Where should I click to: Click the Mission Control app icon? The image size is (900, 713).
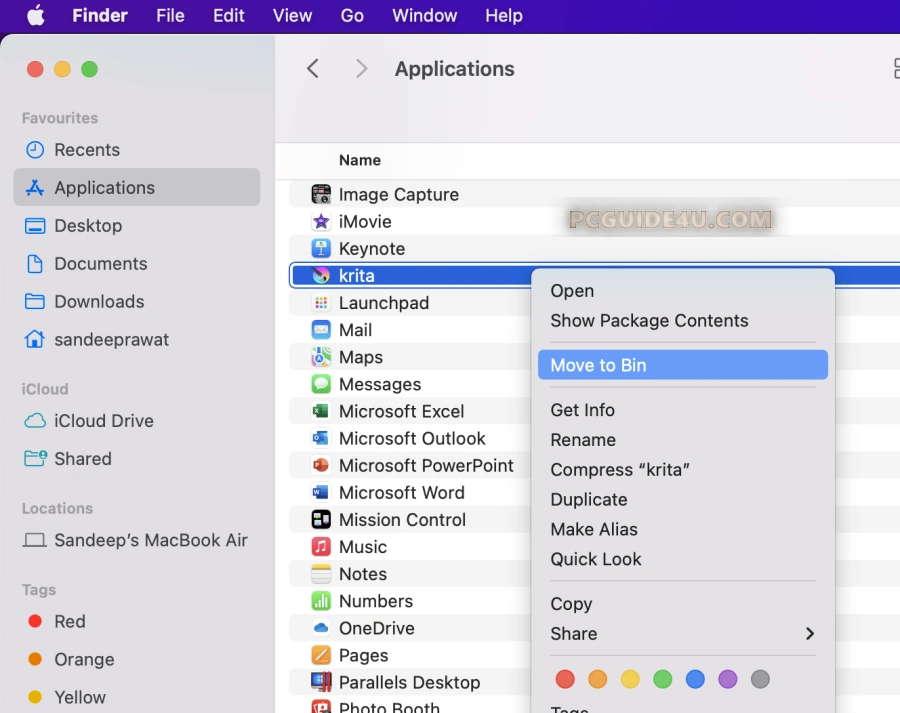pyautogui.click(x=321, y=520)
